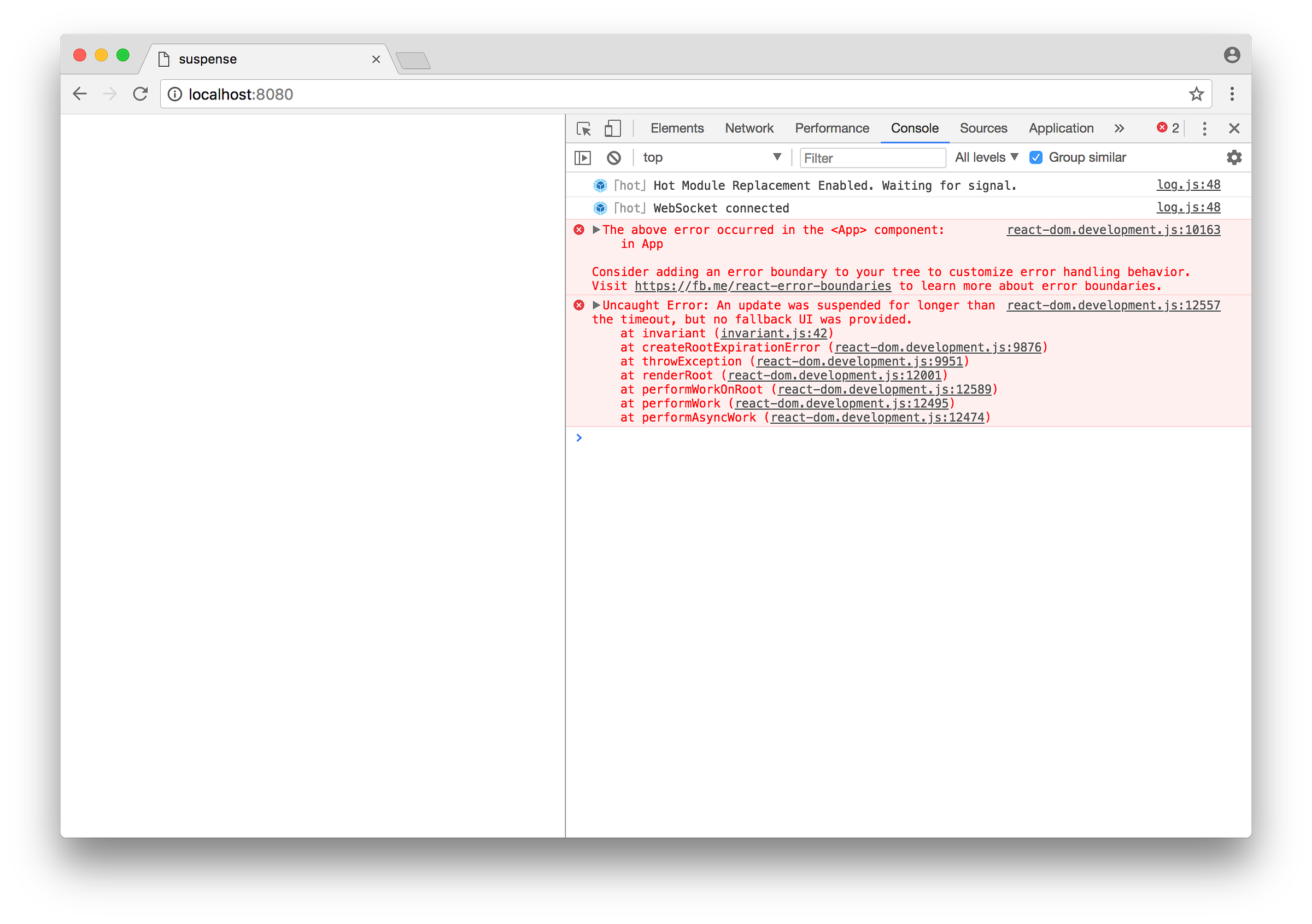Image resolution: width=1312 pixels, height=924 pixels.
Task: Switch to the Network tab
Action: pyautogui.click(x=748, y=128)
